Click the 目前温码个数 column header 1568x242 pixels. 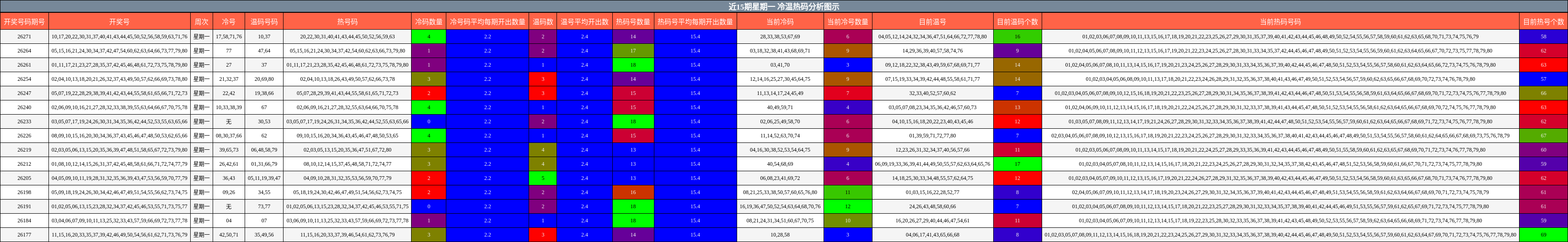click(x=1017, y=22)
